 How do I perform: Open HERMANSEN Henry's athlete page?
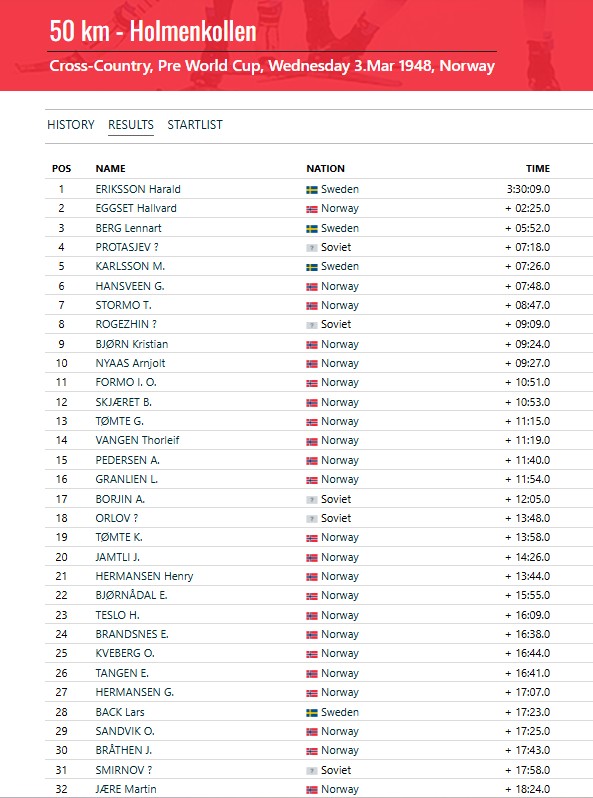coord(145,576)
